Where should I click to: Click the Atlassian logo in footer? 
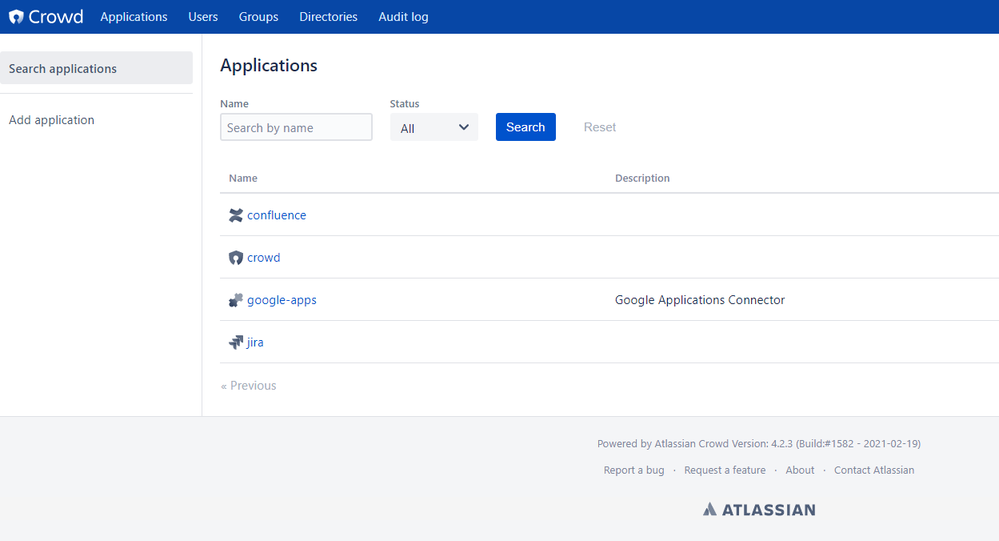[x=759, y=509]
